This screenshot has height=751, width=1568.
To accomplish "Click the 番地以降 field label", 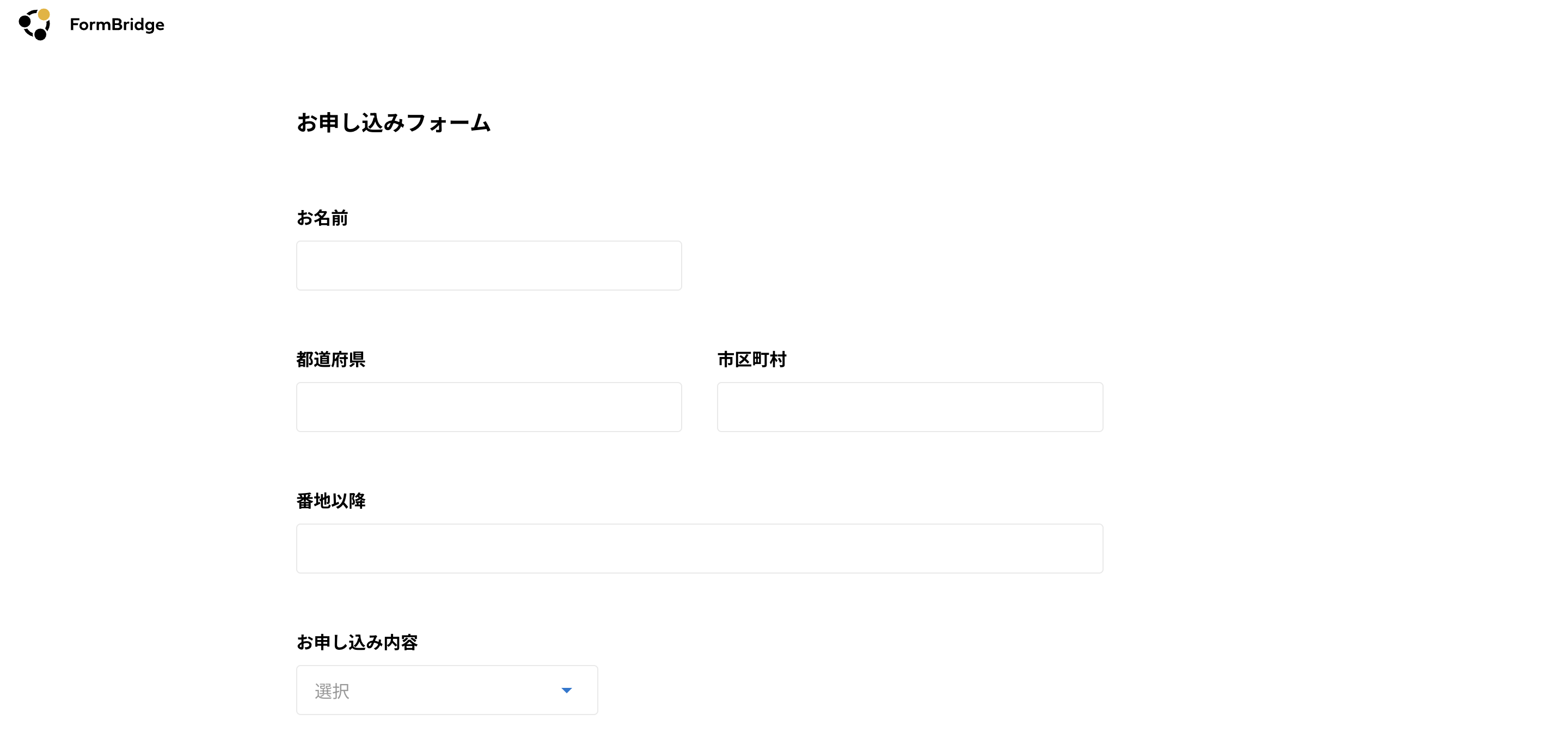I will click(332, 500).
